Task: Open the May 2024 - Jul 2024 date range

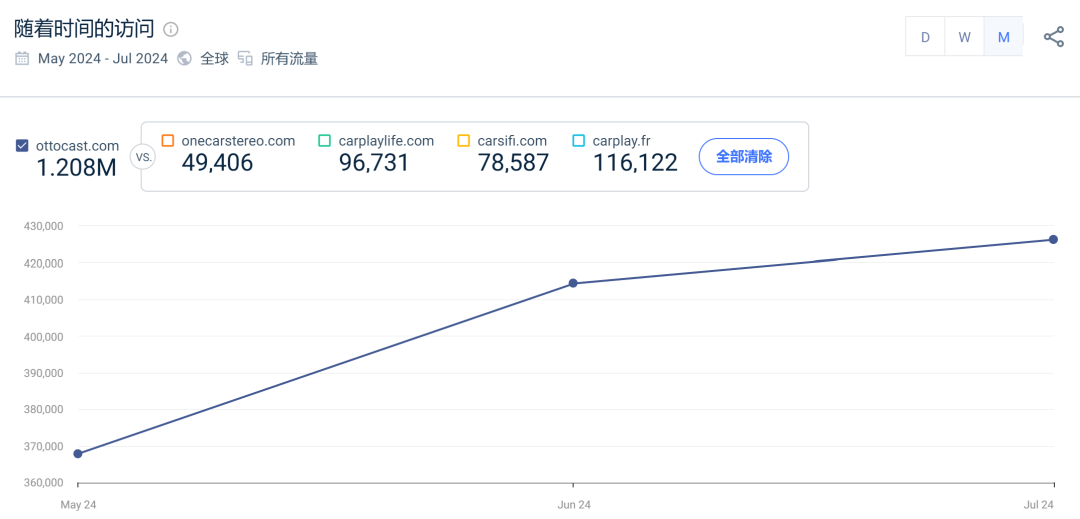Action: [x=103, y=58]
